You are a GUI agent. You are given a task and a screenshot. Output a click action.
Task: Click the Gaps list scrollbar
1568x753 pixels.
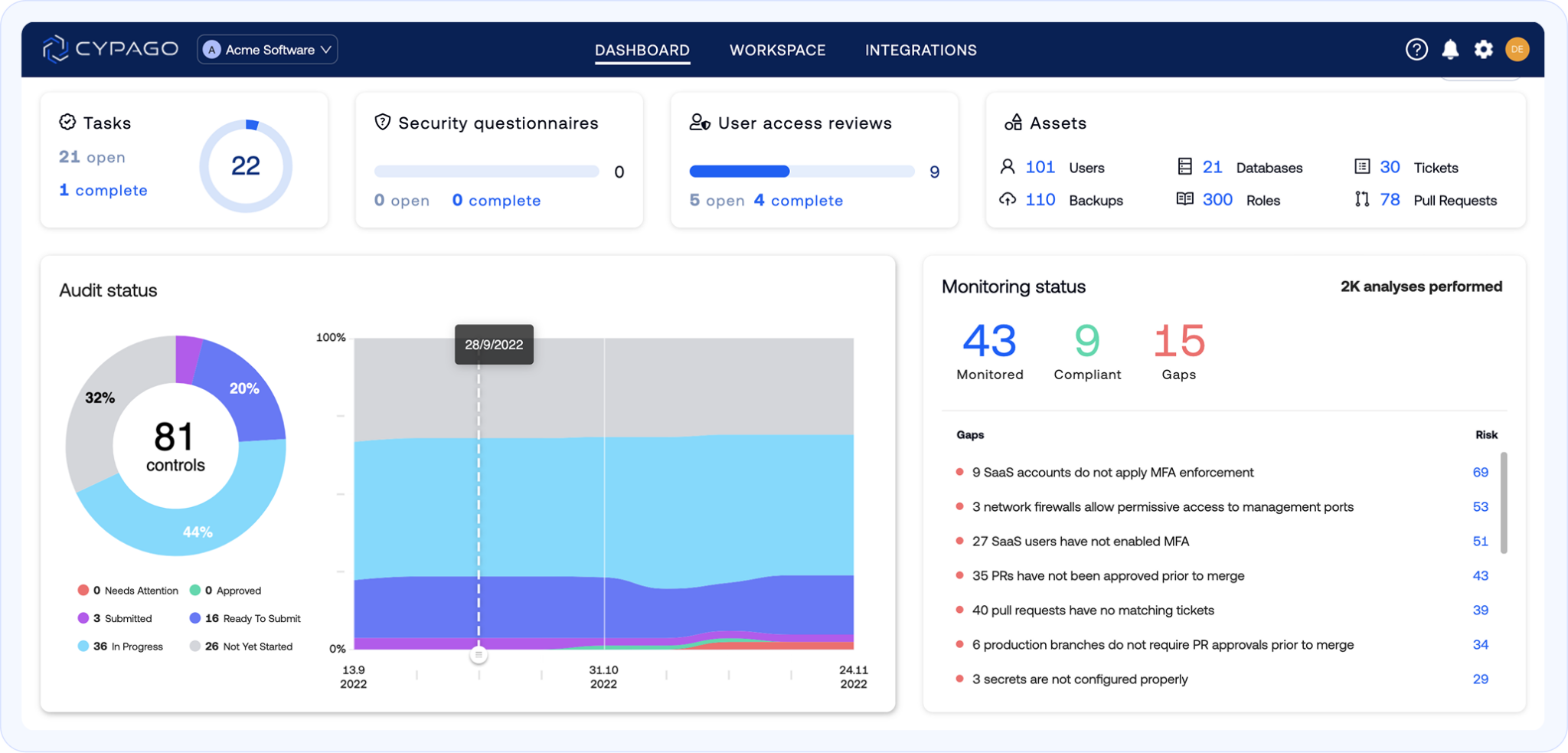(x=1504, y=503)
